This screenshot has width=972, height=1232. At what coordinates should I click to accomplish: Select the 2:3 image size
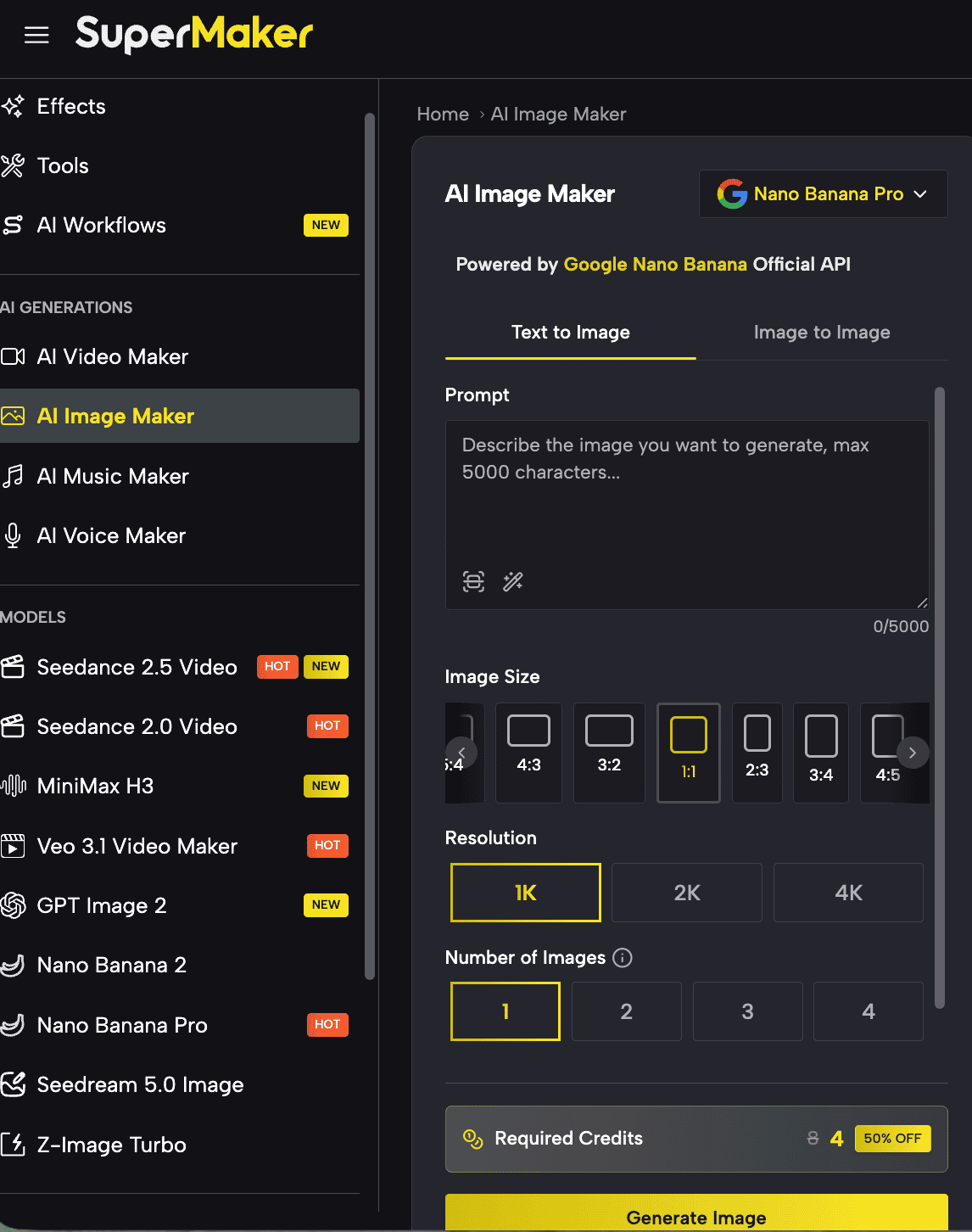757,753
